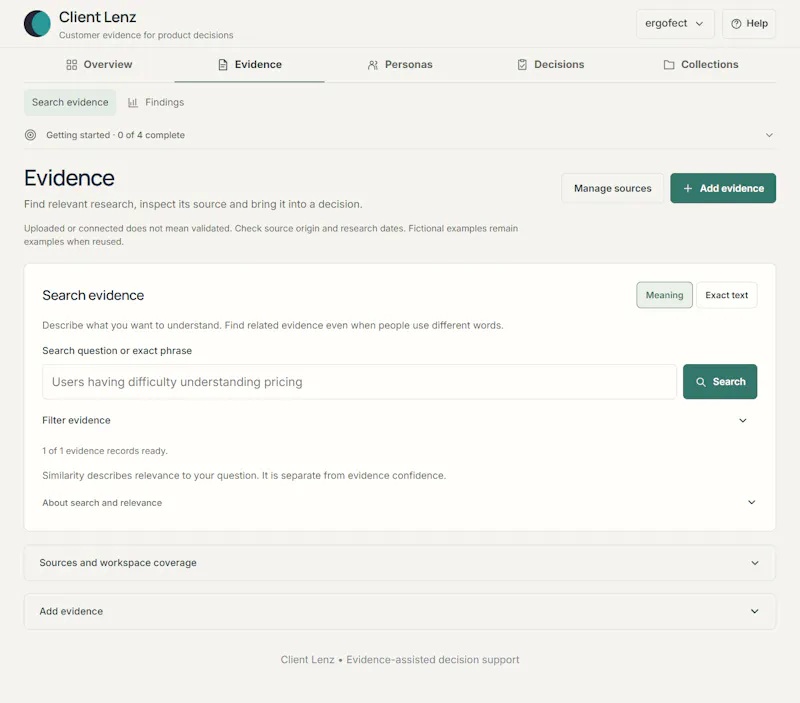This screenshot has width=800, height=703.
Task: Click the magnifier icon in Search button
Action: tap(701, 382)
